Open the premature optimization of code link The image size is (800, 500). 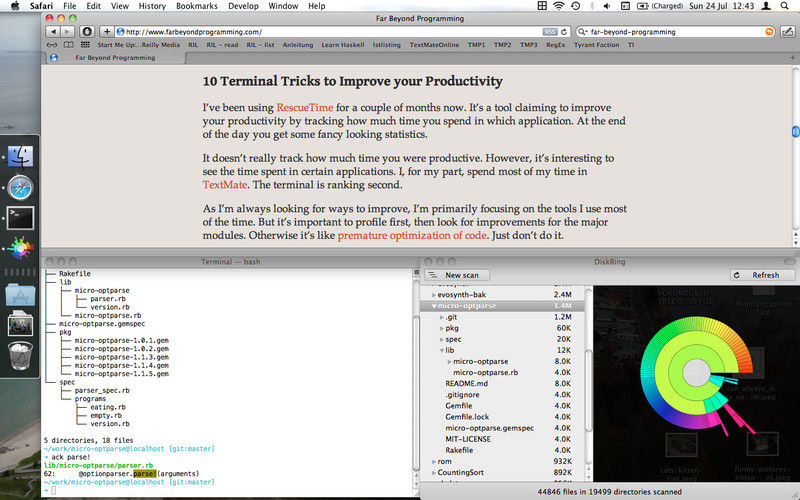point(412,235)
